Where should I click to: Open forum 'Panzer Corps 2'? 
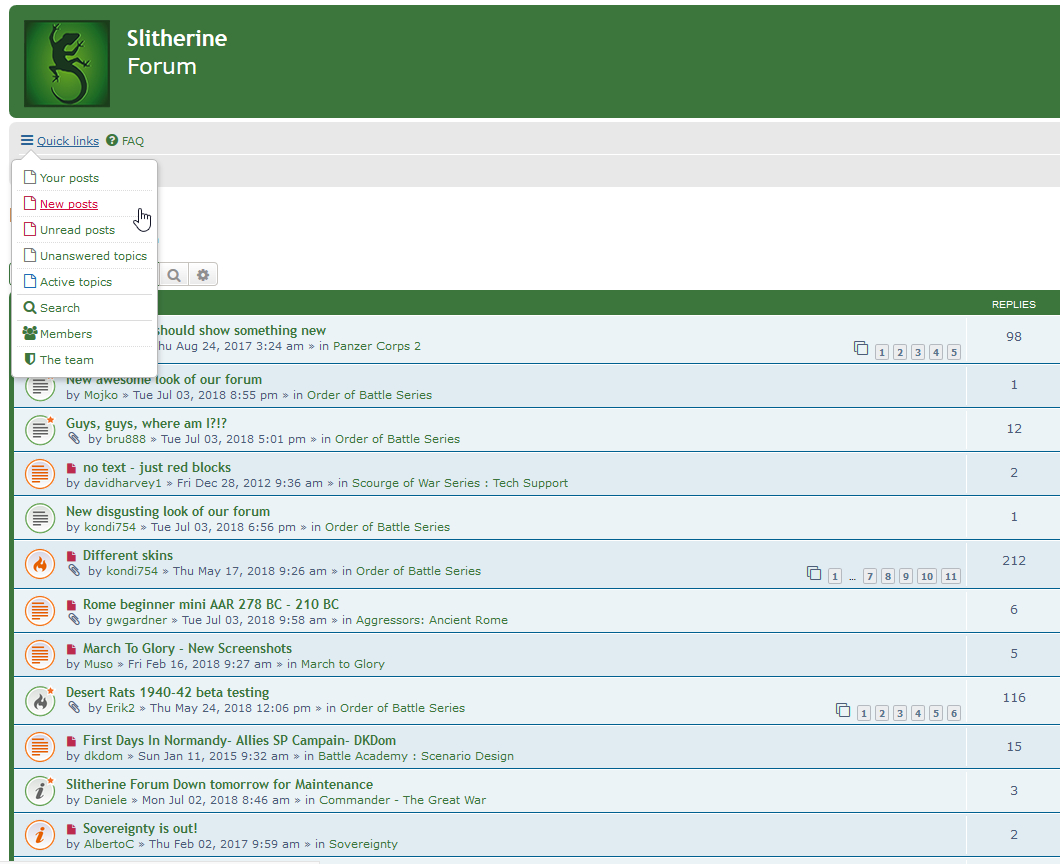[377, 346]
